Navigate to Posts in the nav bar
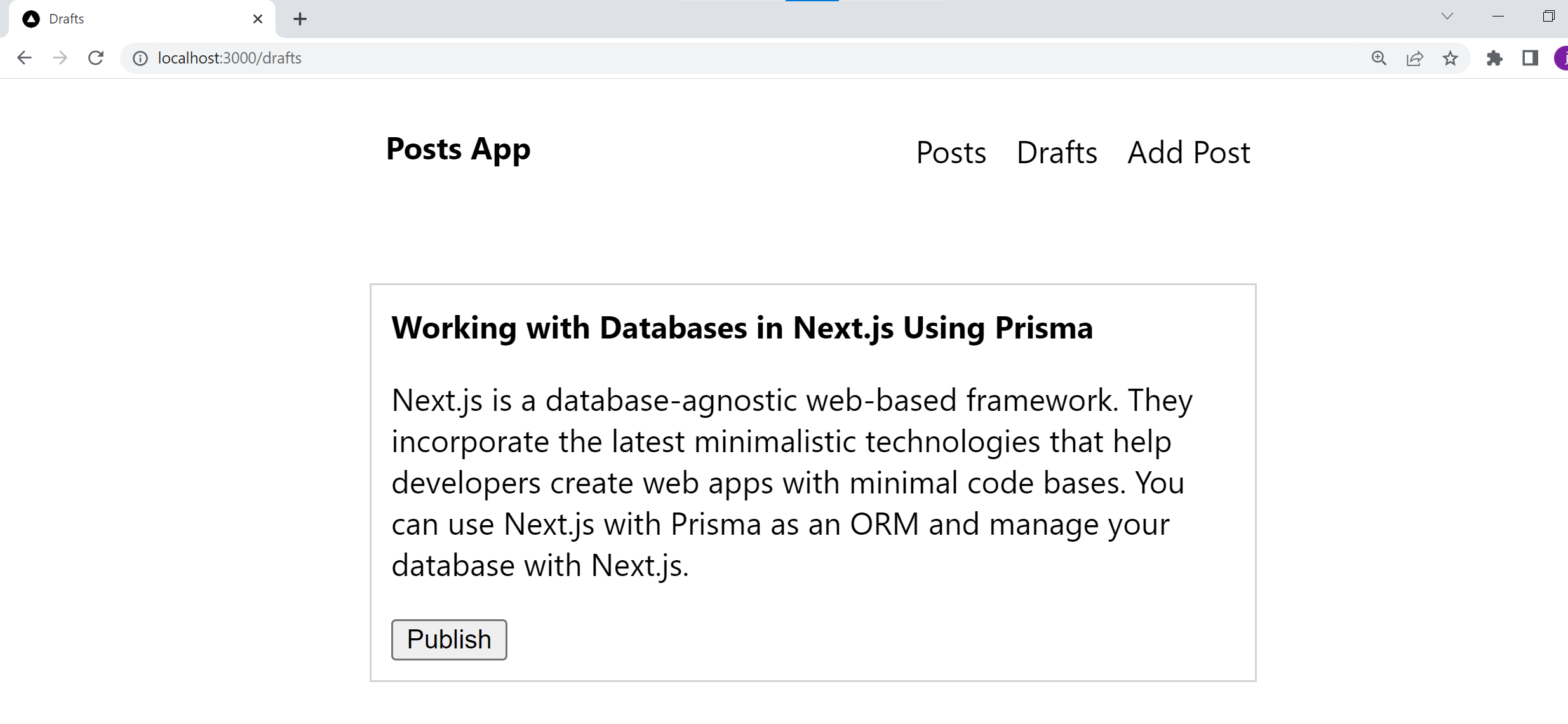This screenshot has height=724, width=1568. pyautogui.click(x=951, y=152)
